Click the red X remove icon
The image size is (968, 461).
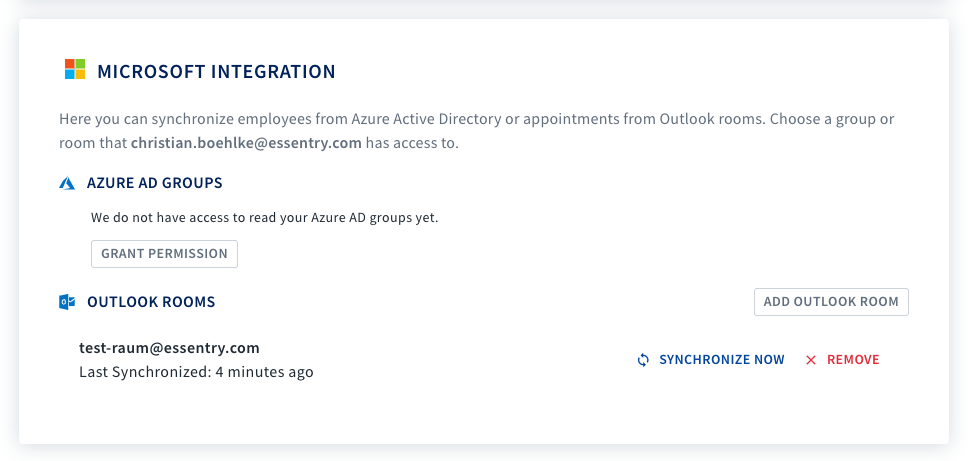(811, 360)
